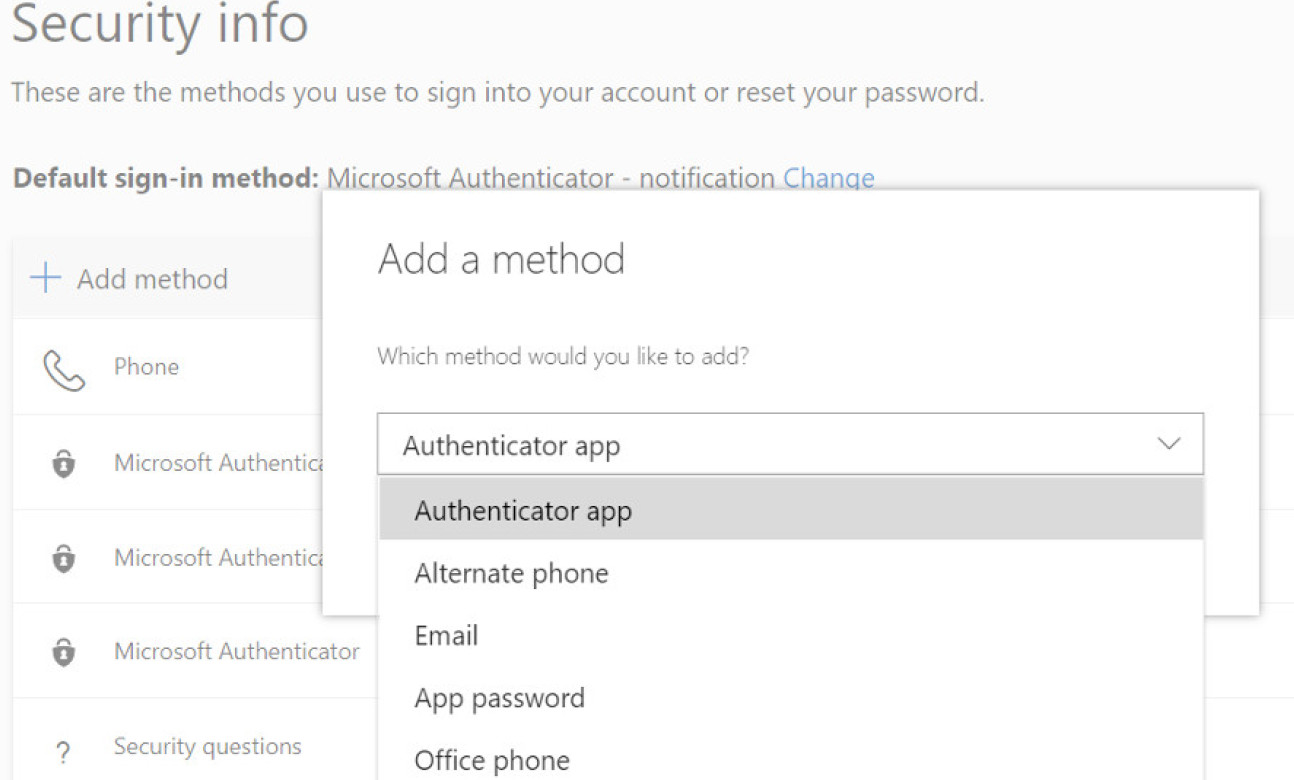The width and height of the screenshot is (1294, 780).
Task: Click the plus icon beside Add method
Action: [x=46, y=278]
